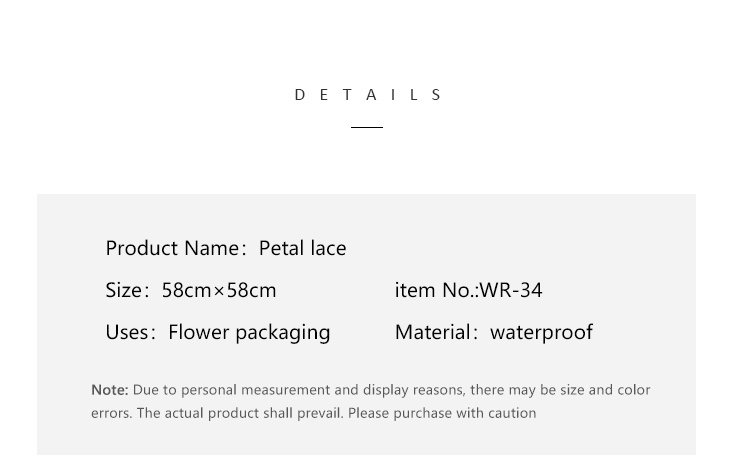Click the Uses label
This screenshot has width=732, height=472.
click(x=130, y=332)
